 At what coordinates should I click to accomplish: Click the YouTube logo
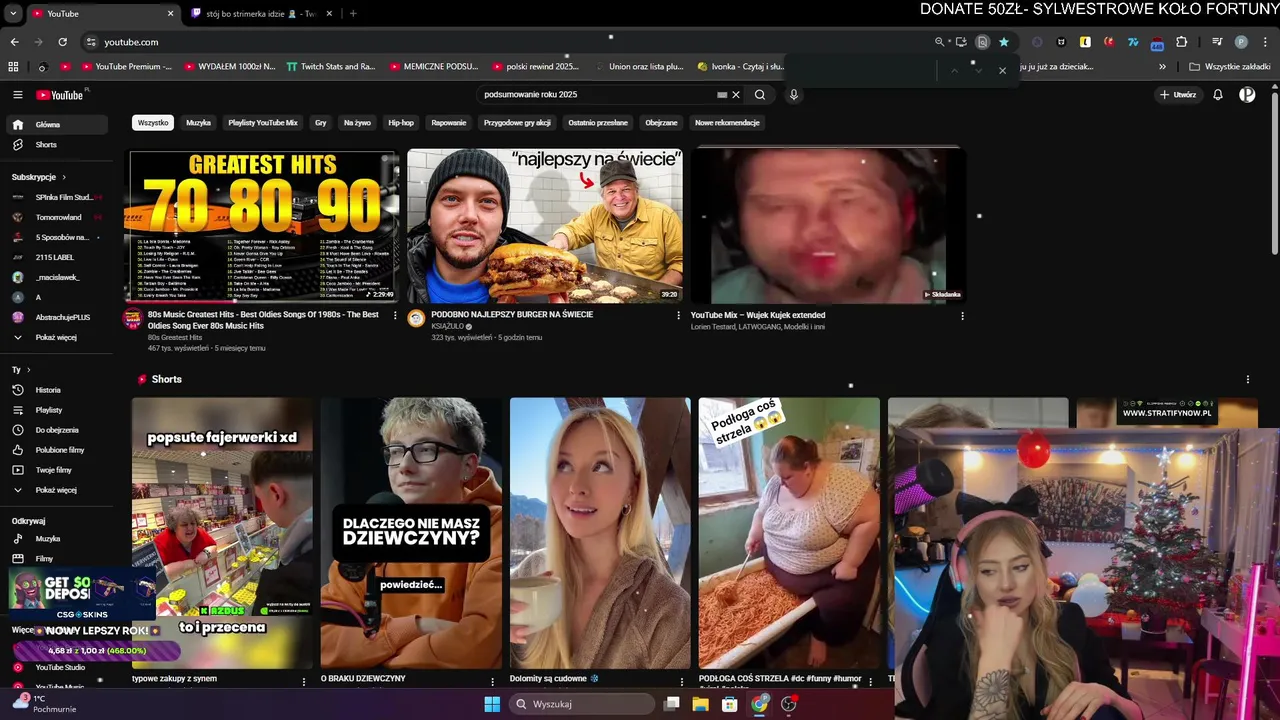pos(60,95)
